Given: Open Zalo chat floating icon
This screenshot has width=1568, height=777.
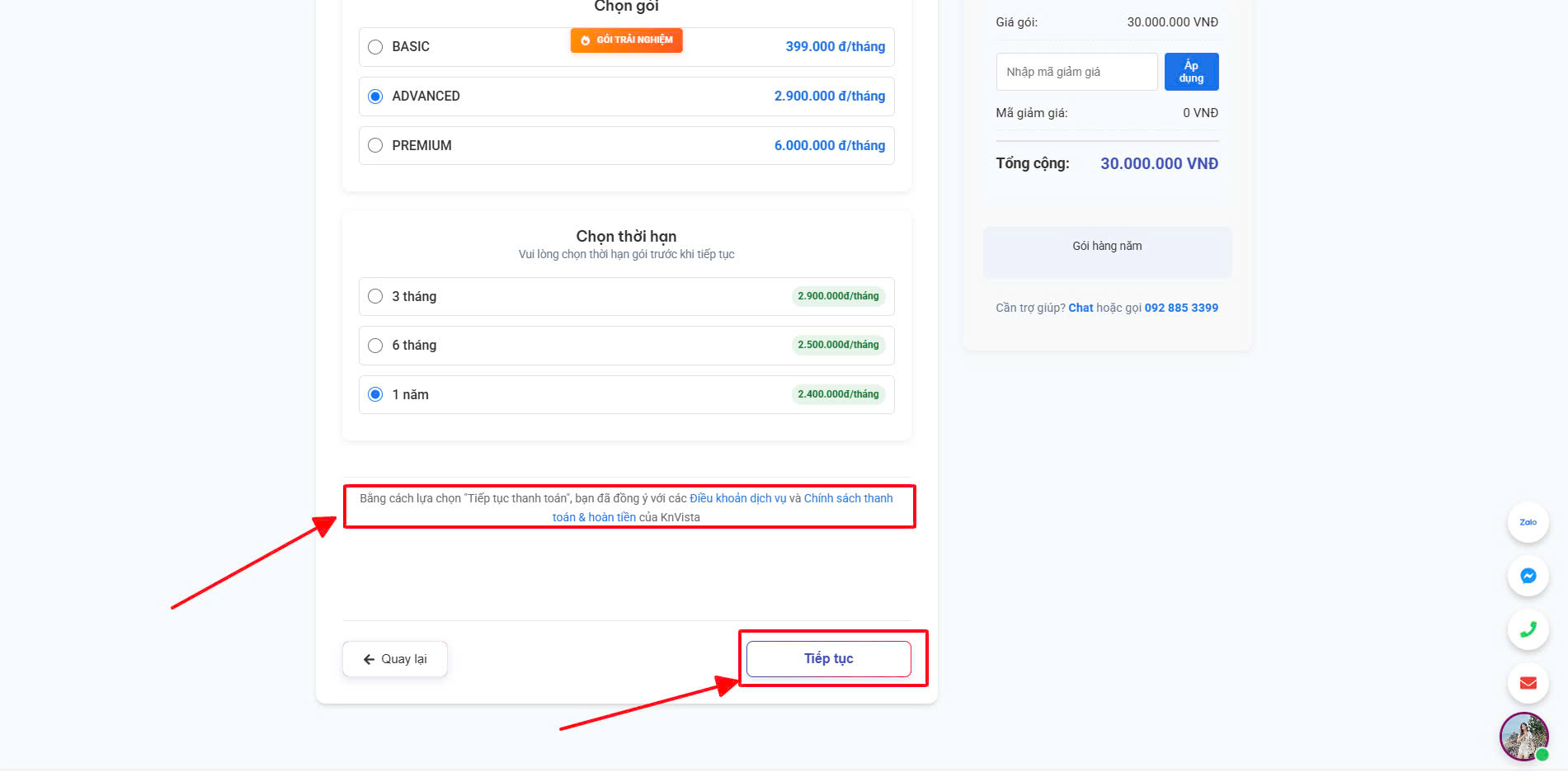Looking at the screenshot, I should click(1528, 522).
